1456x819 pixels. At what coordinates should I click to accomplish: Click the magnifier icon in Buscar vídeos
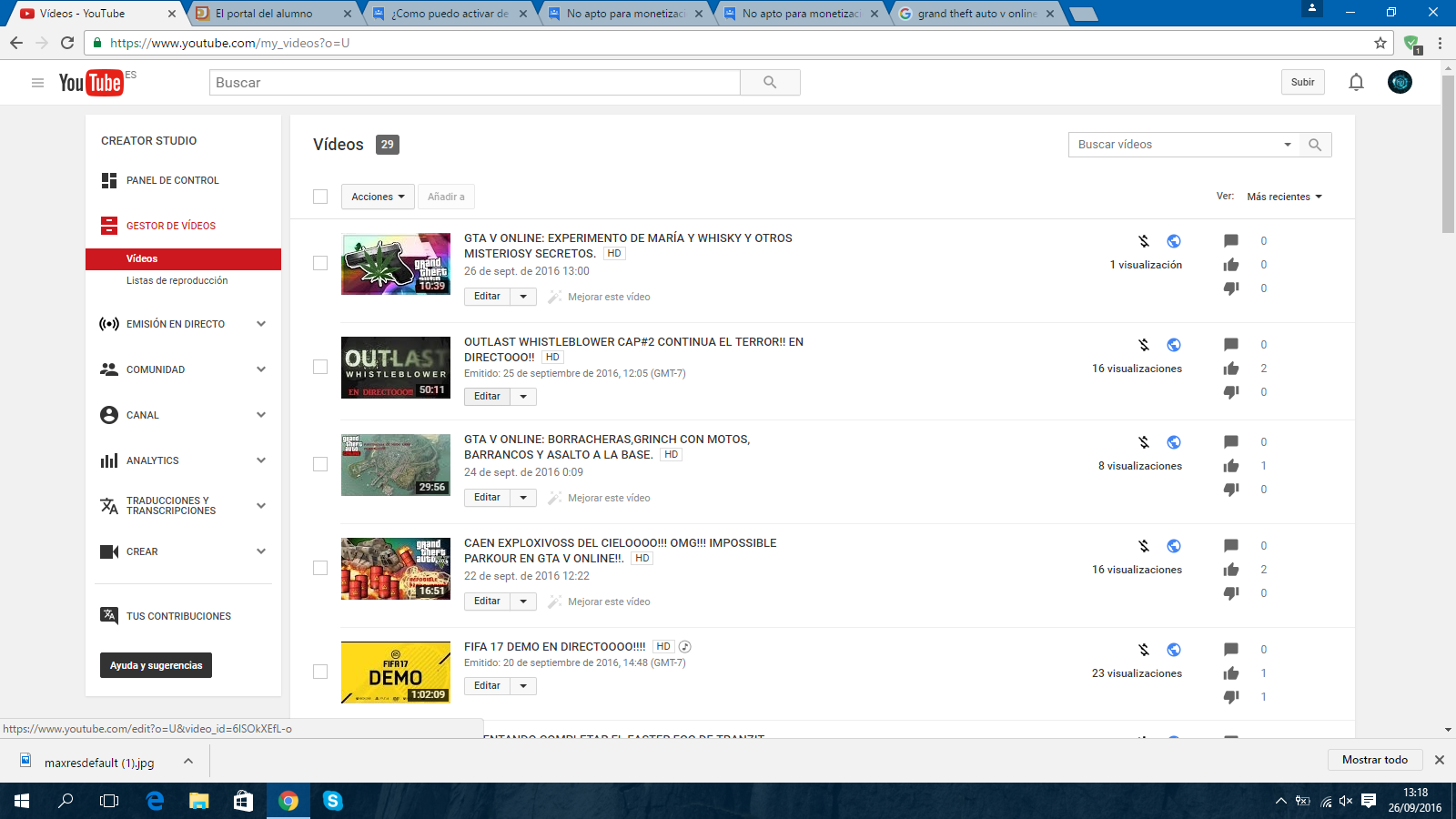pos(1315,145)
